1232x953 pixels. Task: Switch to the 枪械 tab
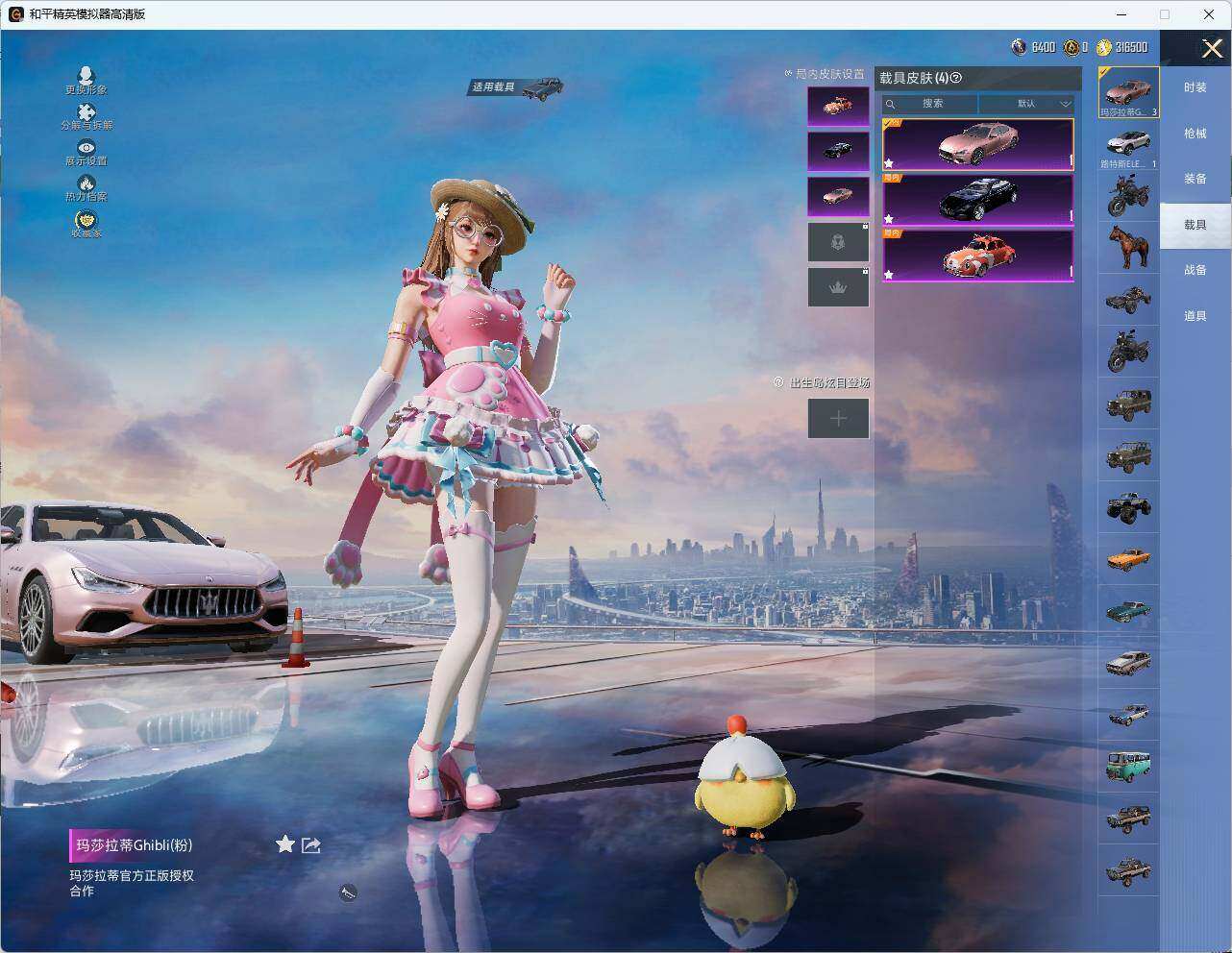pos(1195,134)
